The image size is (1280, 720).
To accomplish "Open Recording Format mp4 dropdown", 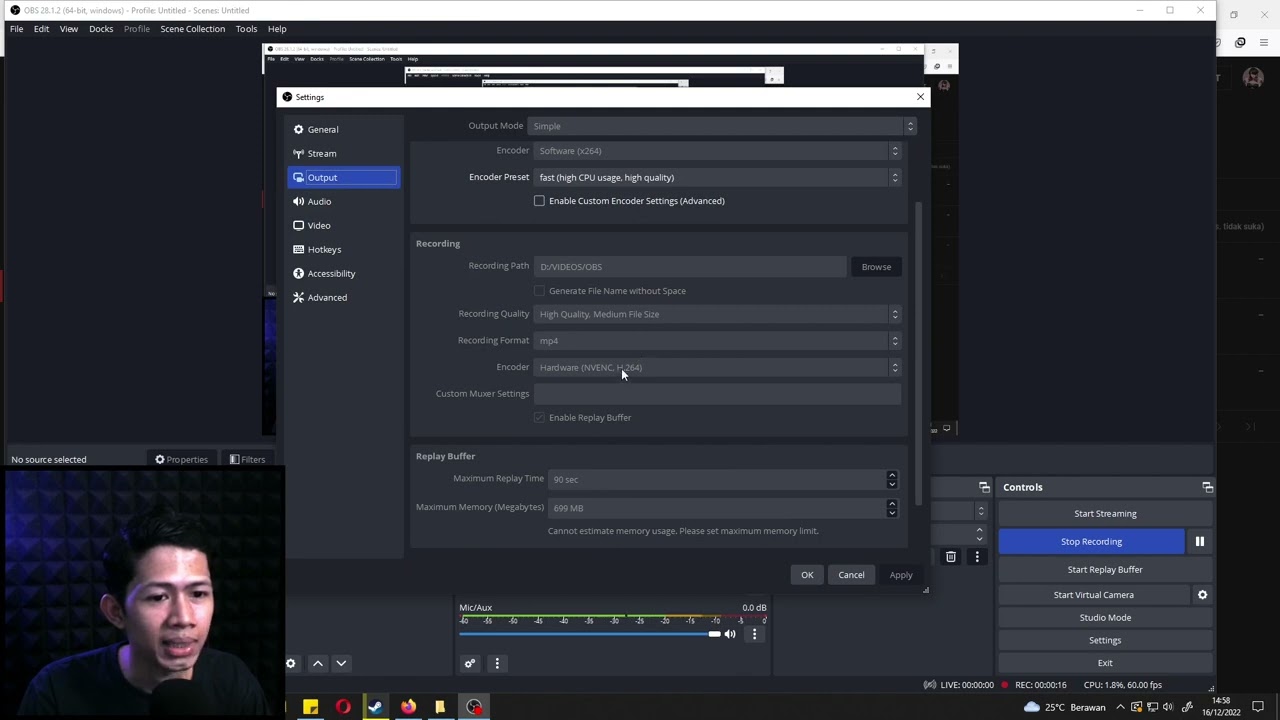I will point(717,341).
